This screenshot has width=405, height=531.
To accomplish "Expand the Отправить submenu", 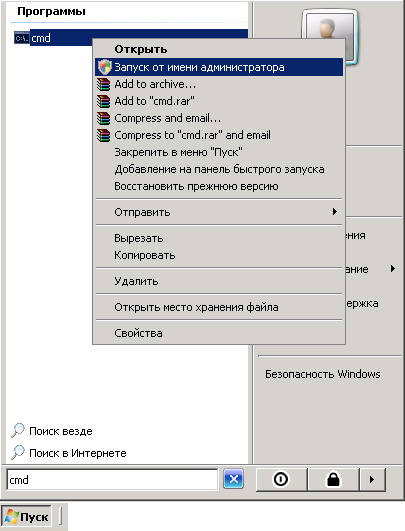I will (219, 212).
